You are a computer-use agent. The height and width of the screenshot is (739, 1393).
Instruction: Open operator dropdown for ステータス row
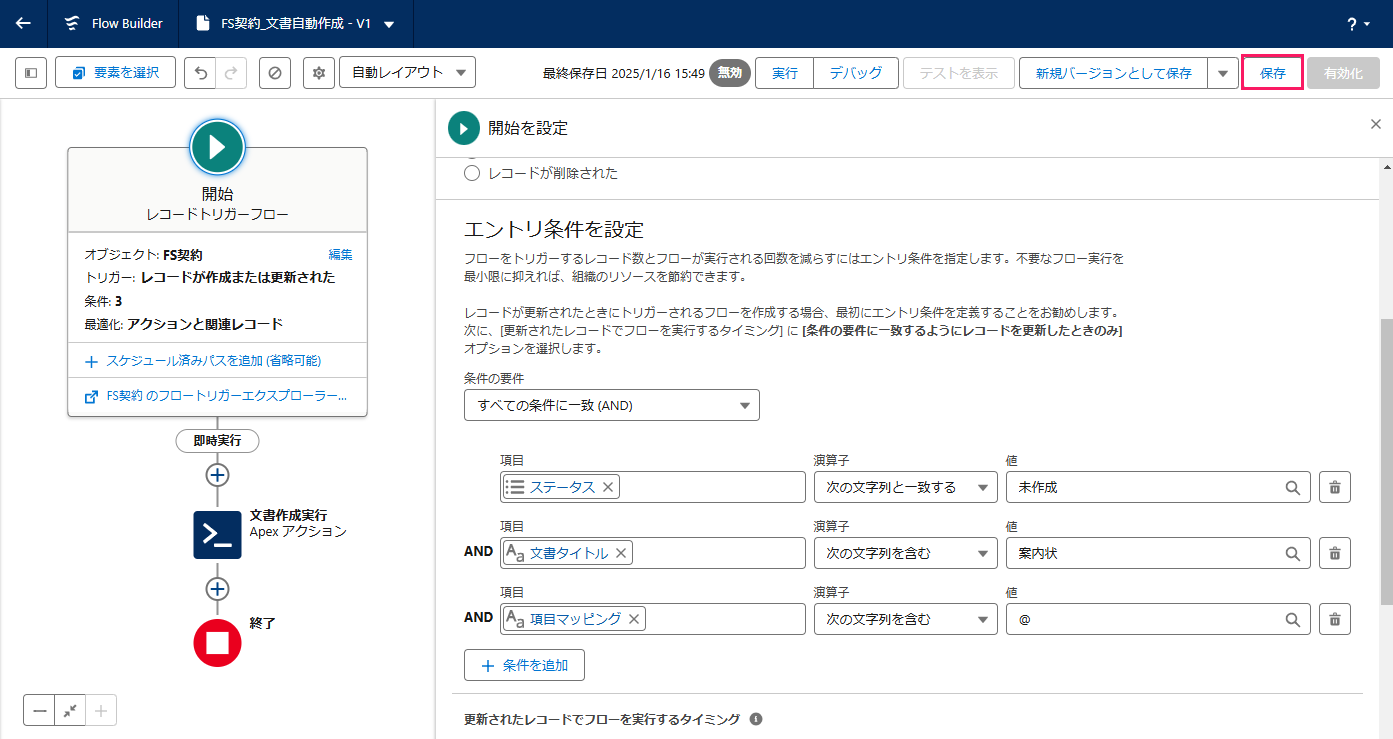coord(906,487)
